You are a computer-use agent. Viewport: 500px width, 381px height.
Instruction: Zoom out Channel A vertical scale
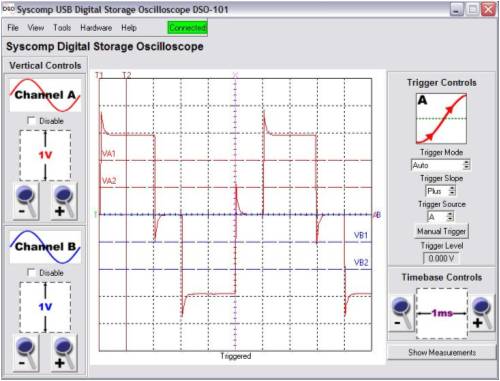click(26, 202)
